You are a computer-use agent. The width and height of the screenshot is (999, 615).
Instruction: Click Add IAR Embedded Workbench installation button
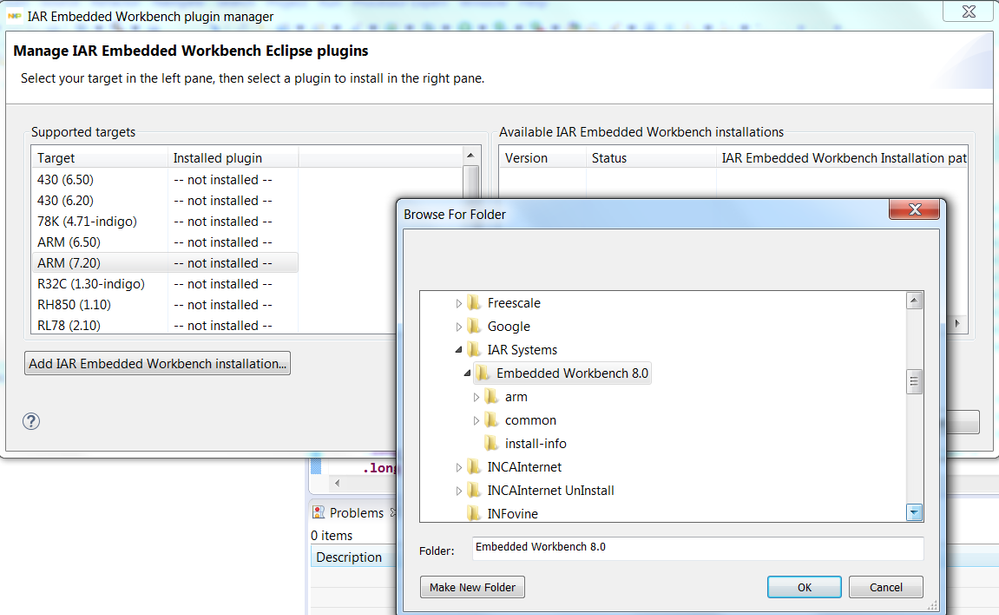157,363
